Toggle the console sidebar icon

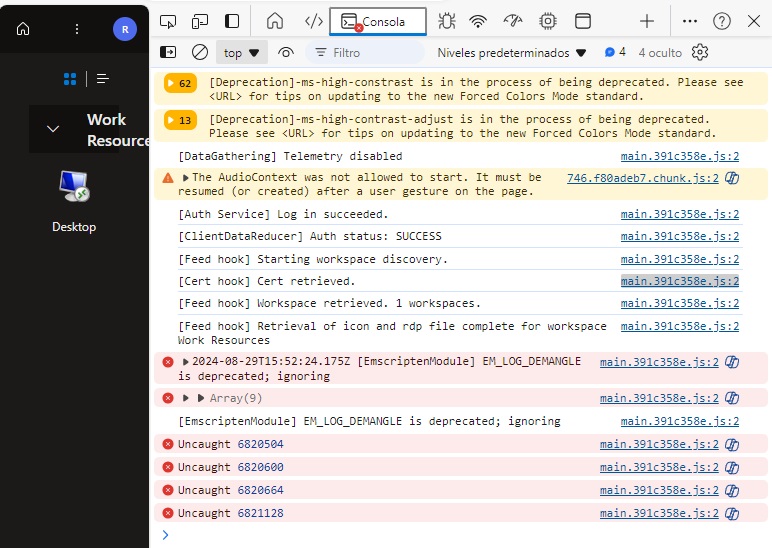pos(168,52)
